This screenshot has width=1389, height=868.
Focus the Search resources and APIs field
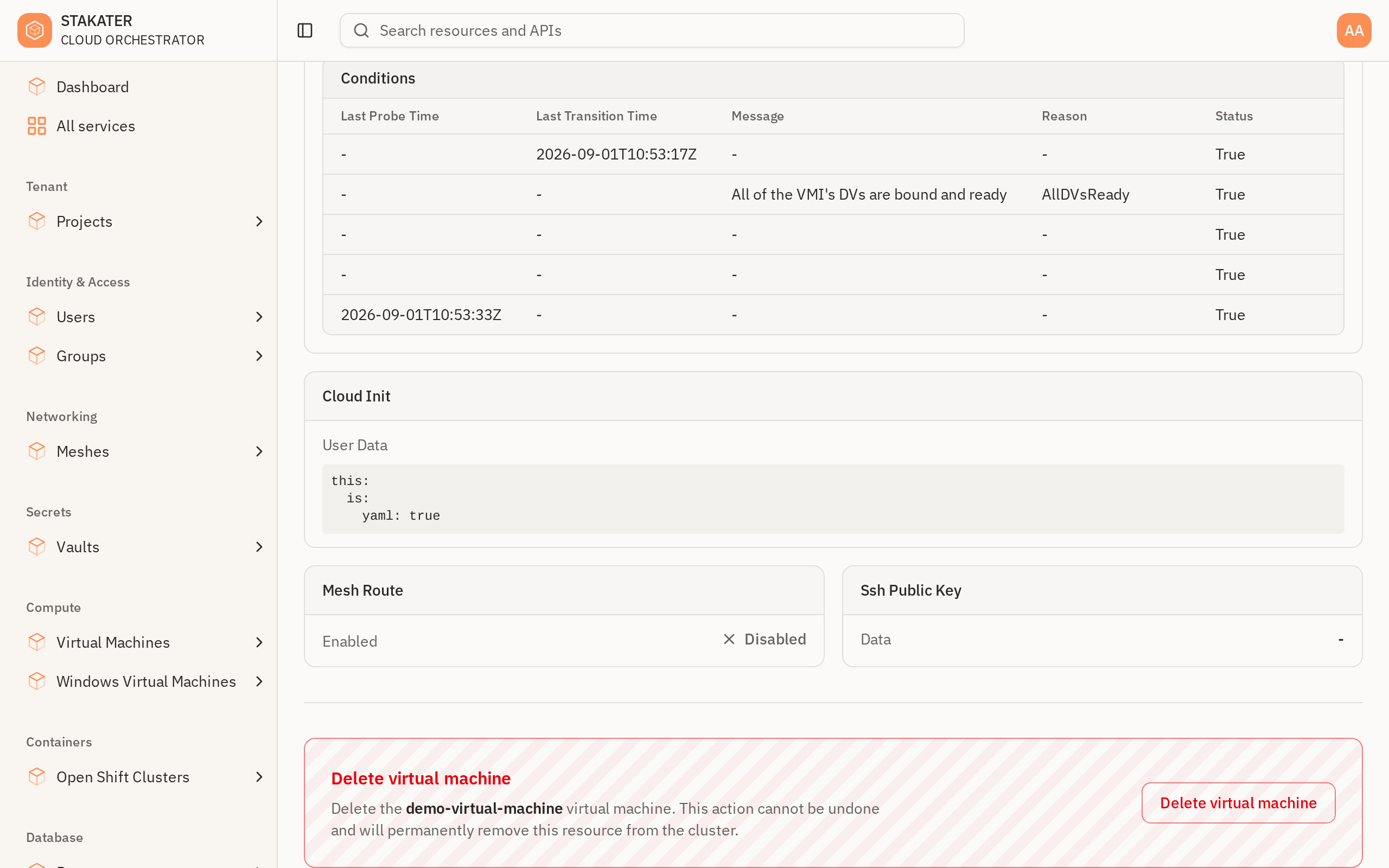pos(652,30)
